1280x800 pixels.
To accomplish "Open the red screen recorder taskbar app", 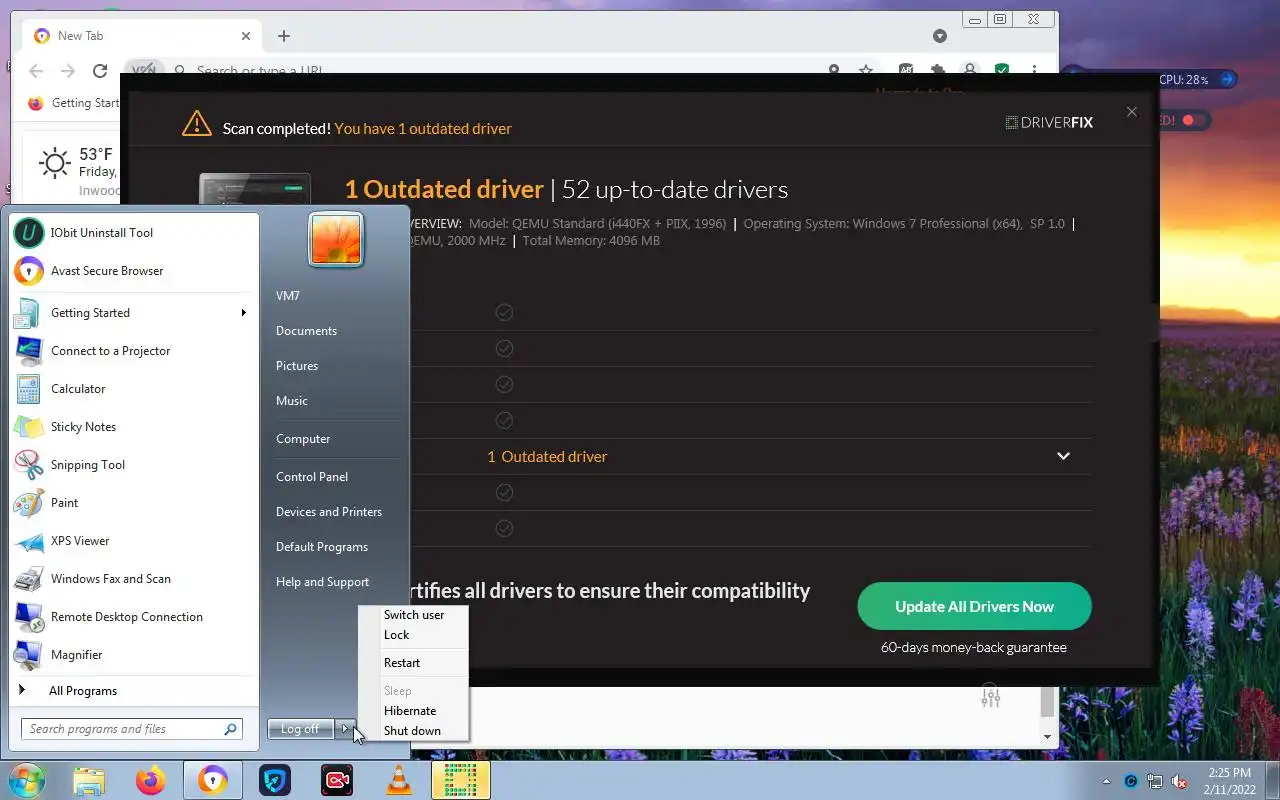I will coord(337,780).
